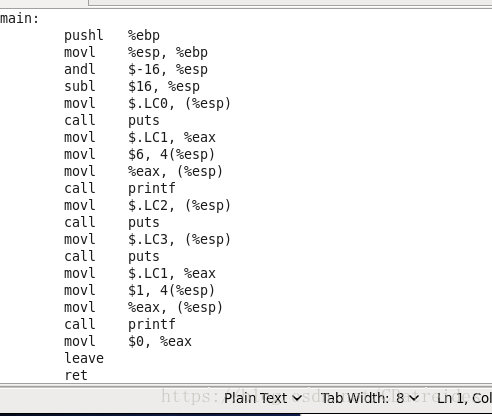Click the 'movl $1, 4(%esp)' line
The image size is (492, 416).
[x=139, y=290]
